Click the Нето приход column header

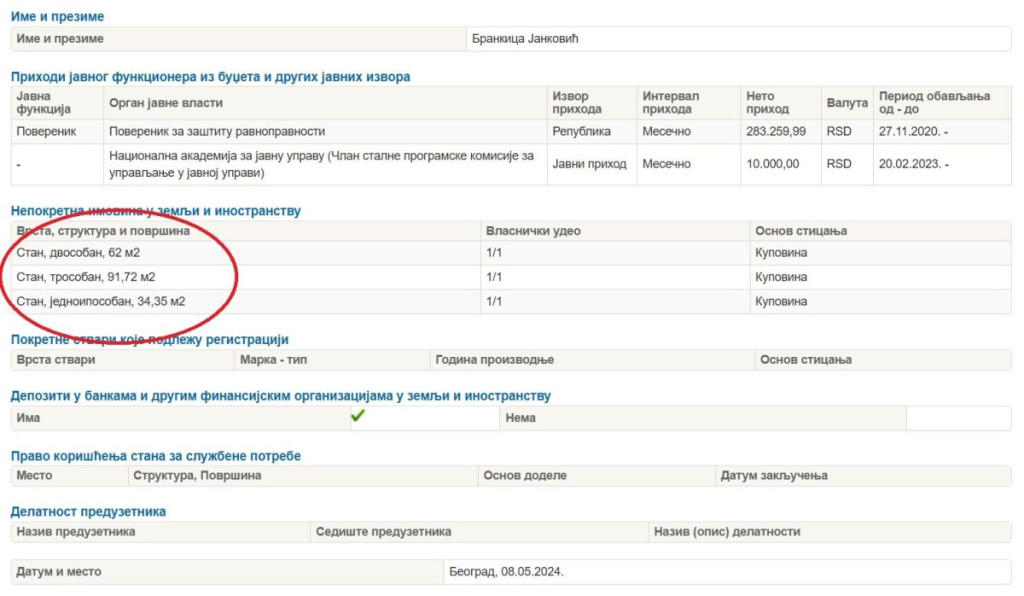click(767, 103)
